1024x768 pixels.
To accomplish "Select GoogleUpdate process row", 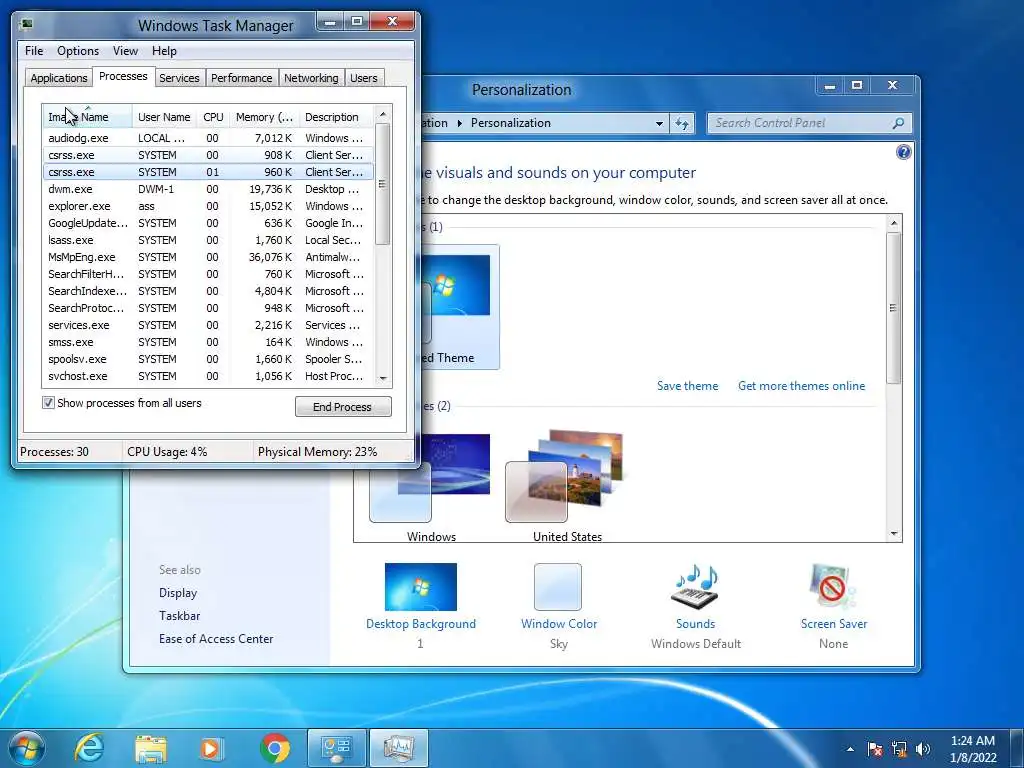I will coord(208,223).
